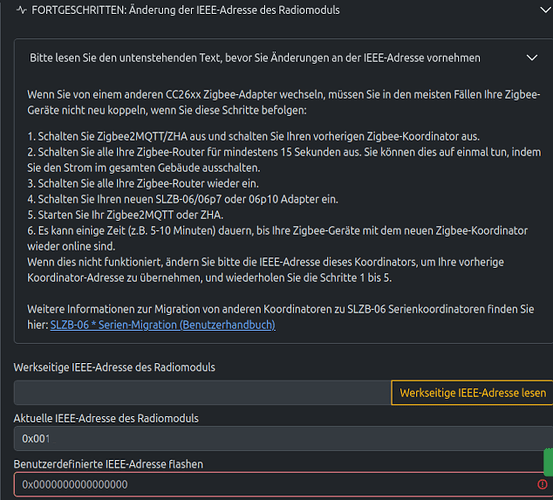Screen dimensions: 553x500
Task: Click label 'Werkseitige IEEE-Adresse des Radiomoduls'
Action: point(114,367)
